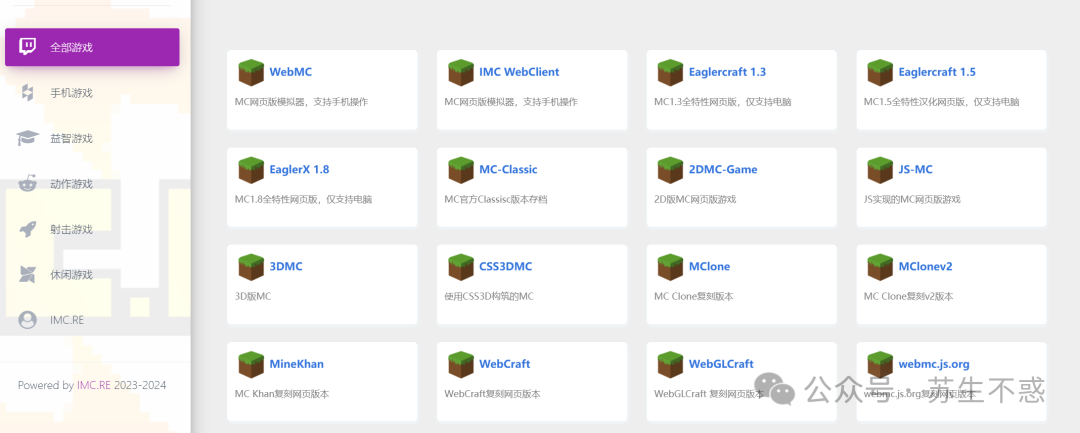Switch to the 动作游戏 category
1080x433 pixels.
tap(92, 184)
